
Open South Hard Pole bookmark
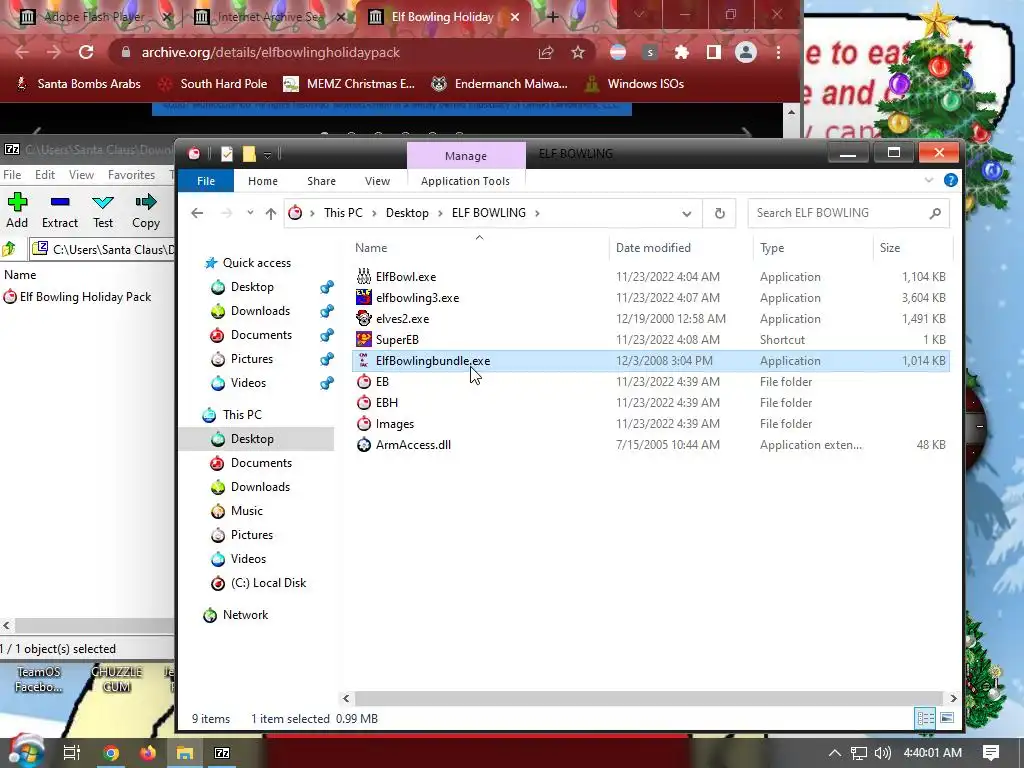(214, 84)
